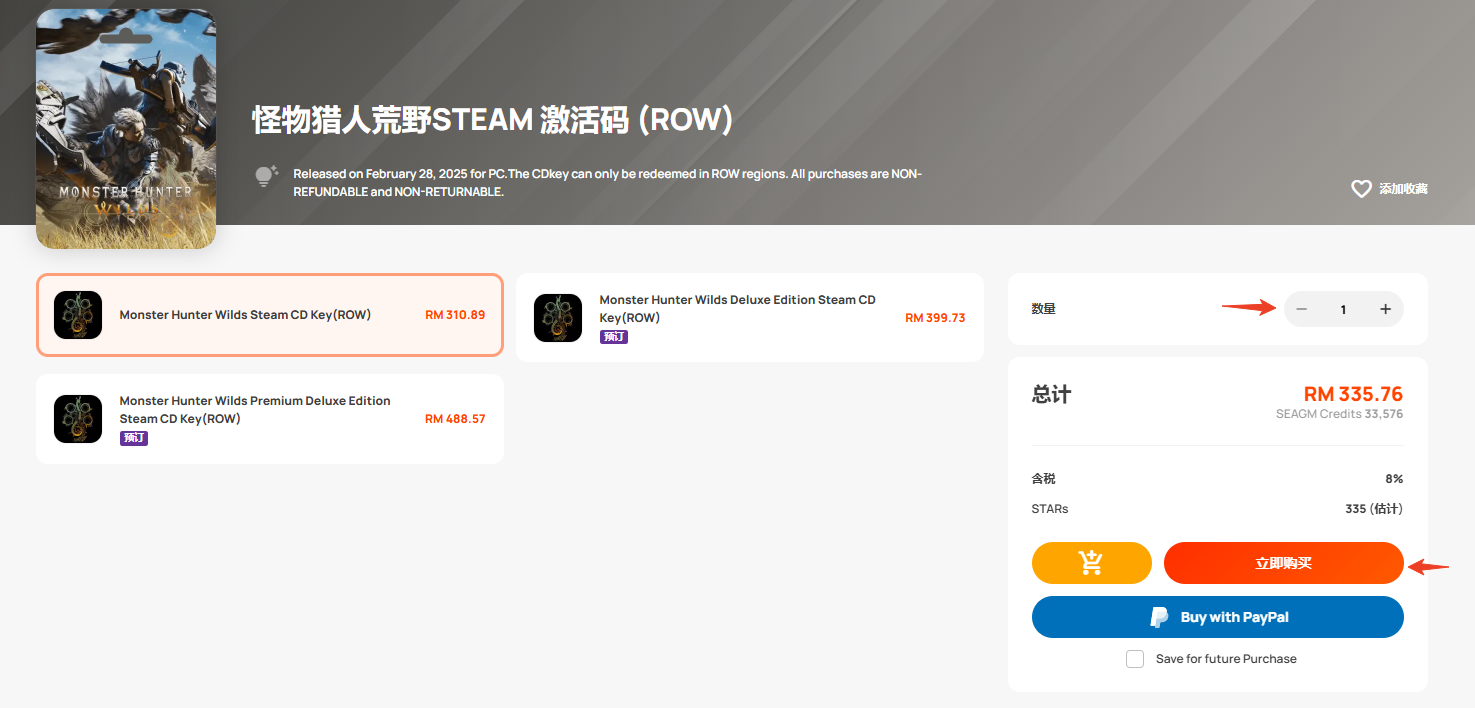Click the Monster Hunter Wilds Steam CD Key thumbnail

pos(78,315)
